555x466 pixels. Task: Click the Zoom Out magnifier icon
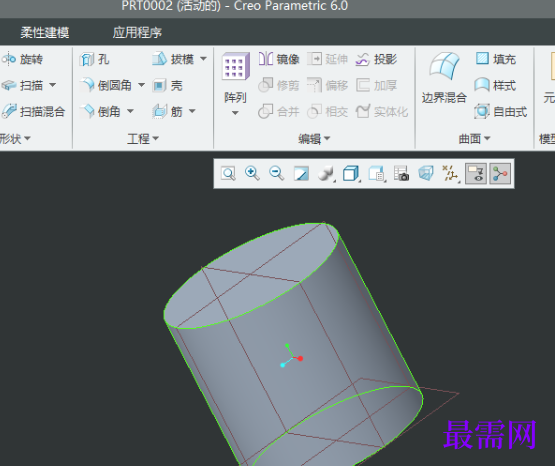click(276, 173)
